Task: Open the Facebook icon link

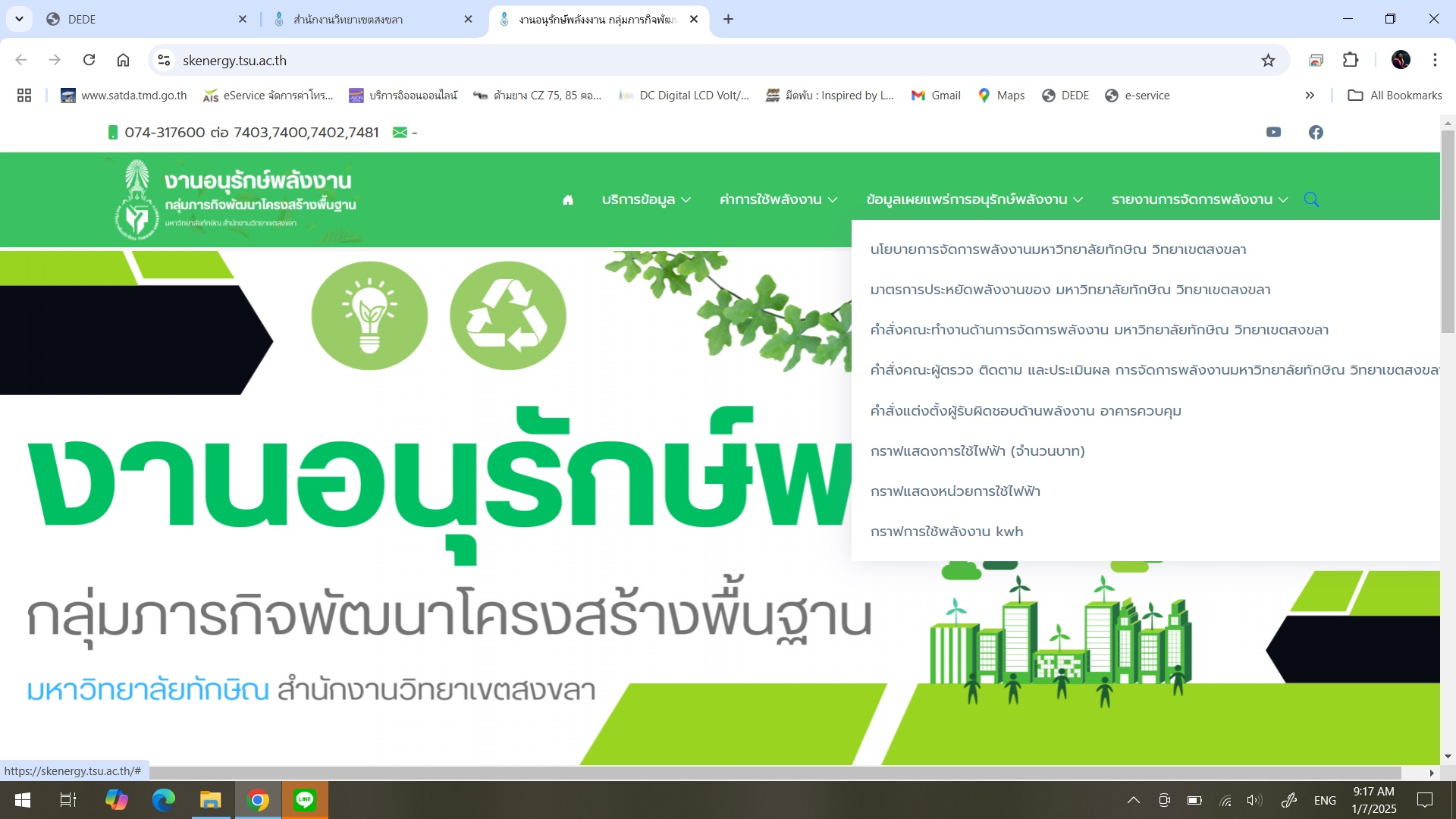Action: (1316, 132)
